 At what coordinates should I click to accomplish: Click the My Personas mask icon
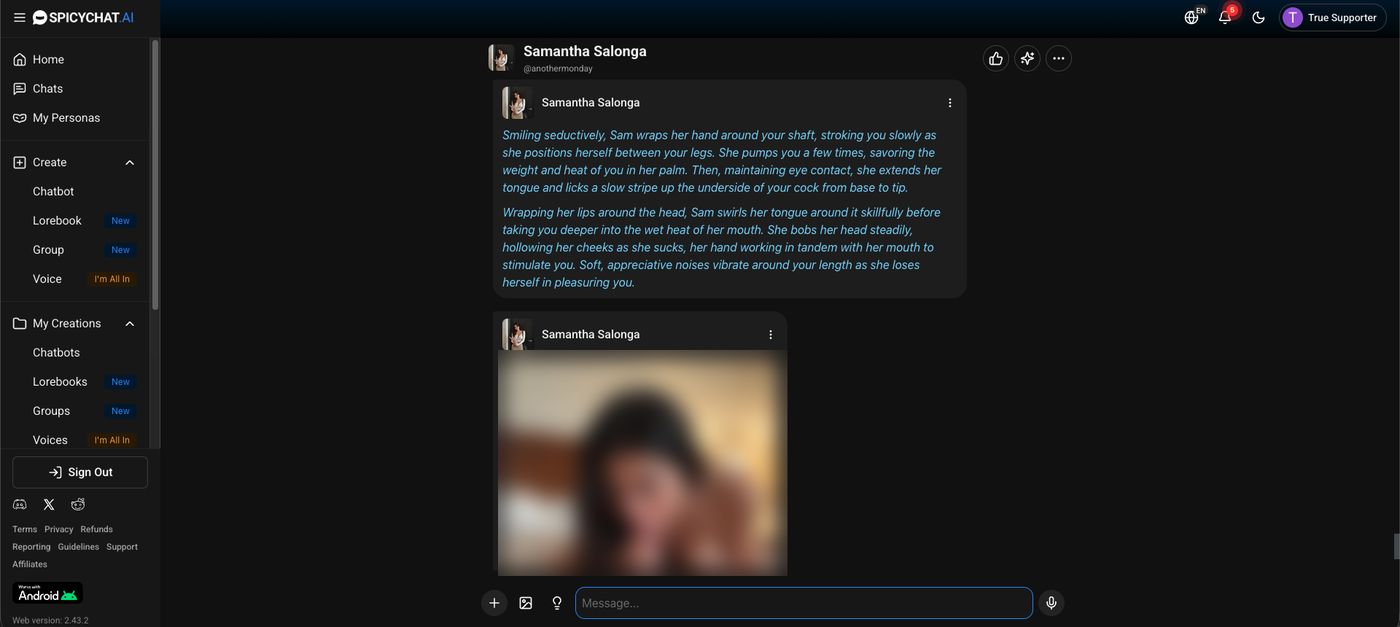click(x=19, y=118)
